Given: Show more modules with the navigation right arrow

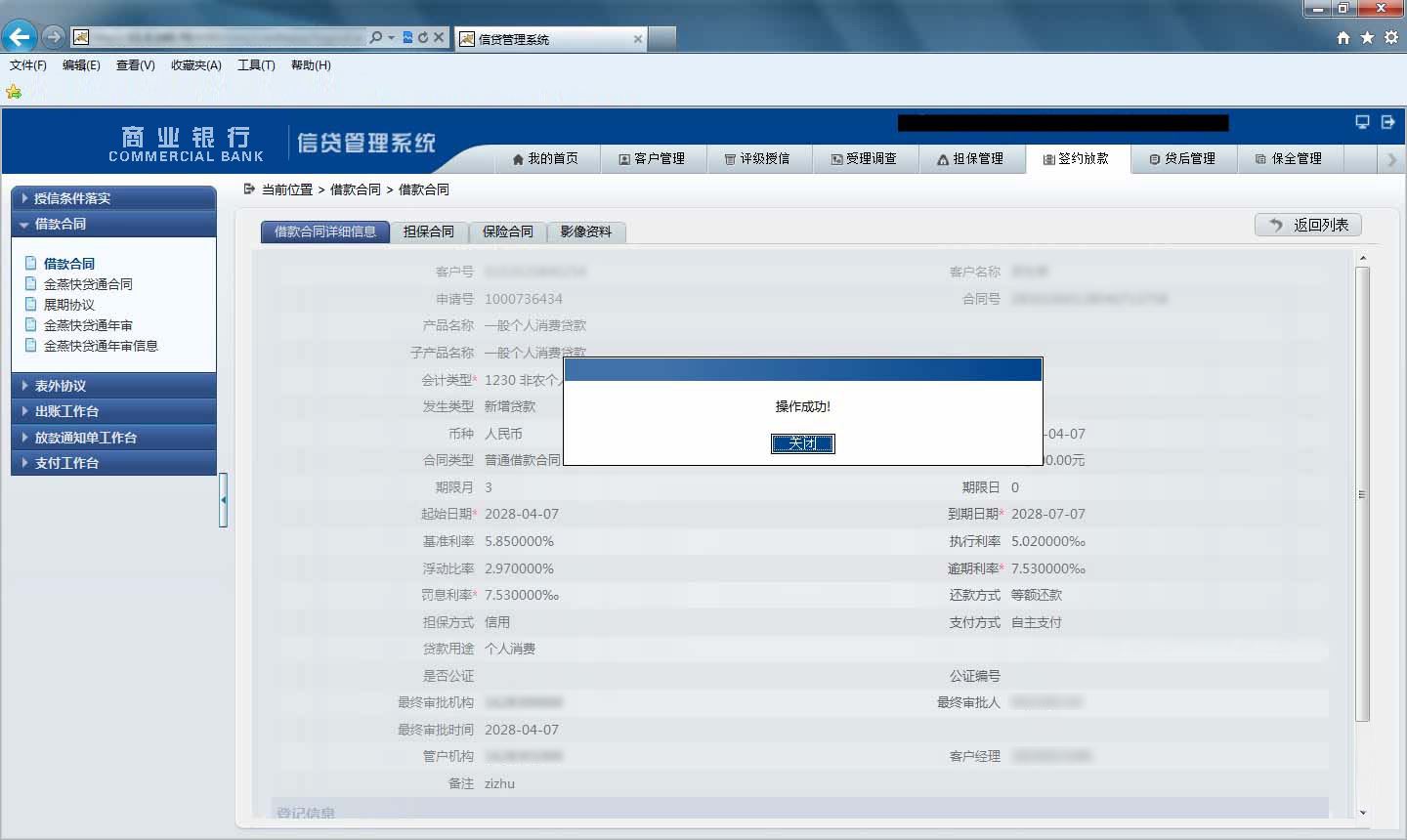Looking at the screenshot, I should tap(1392, 159).
